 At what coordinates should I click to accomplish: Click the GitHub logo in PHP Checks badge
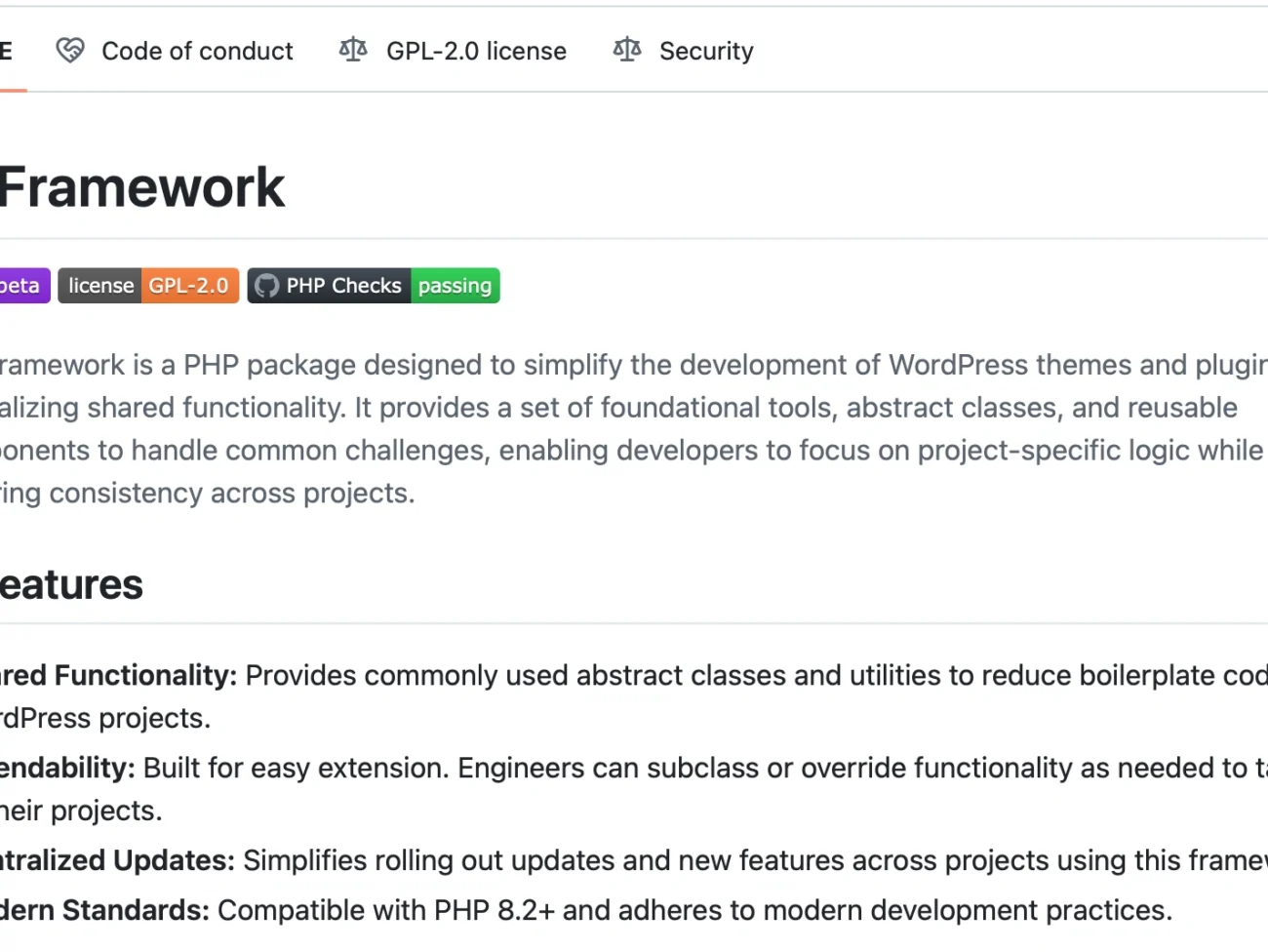pos(266,286)
